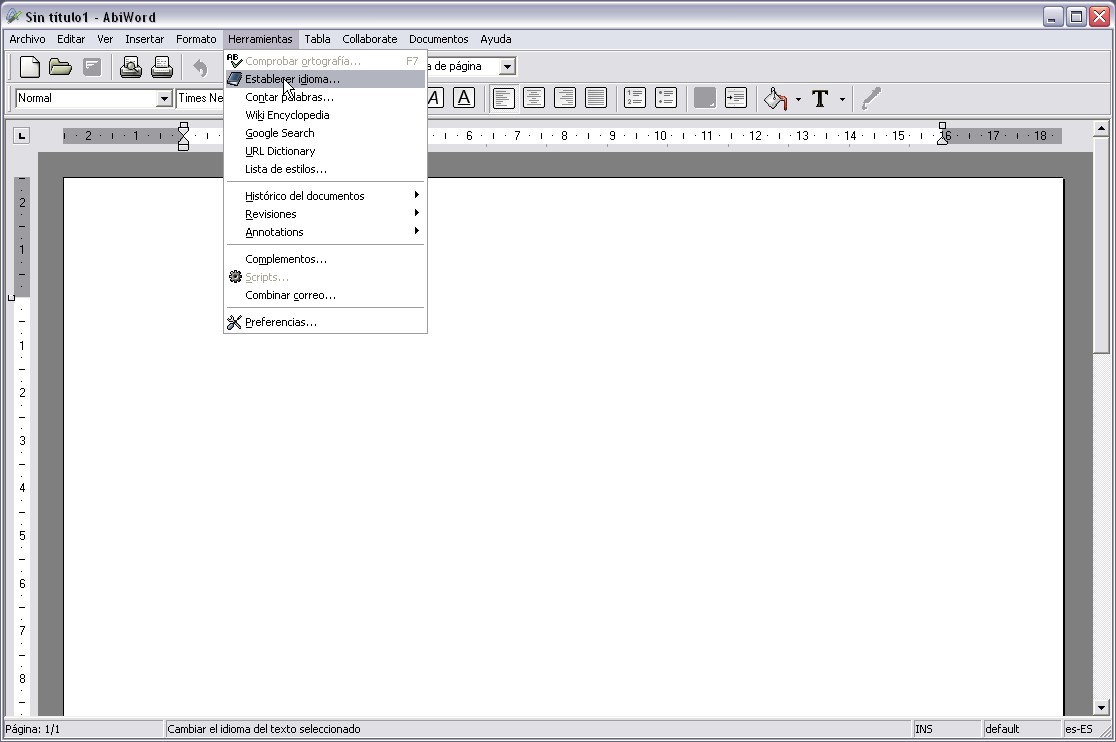1116x742 pixels.
Task: Click the bold T font color icon
Action: click(x=820, y=99)
